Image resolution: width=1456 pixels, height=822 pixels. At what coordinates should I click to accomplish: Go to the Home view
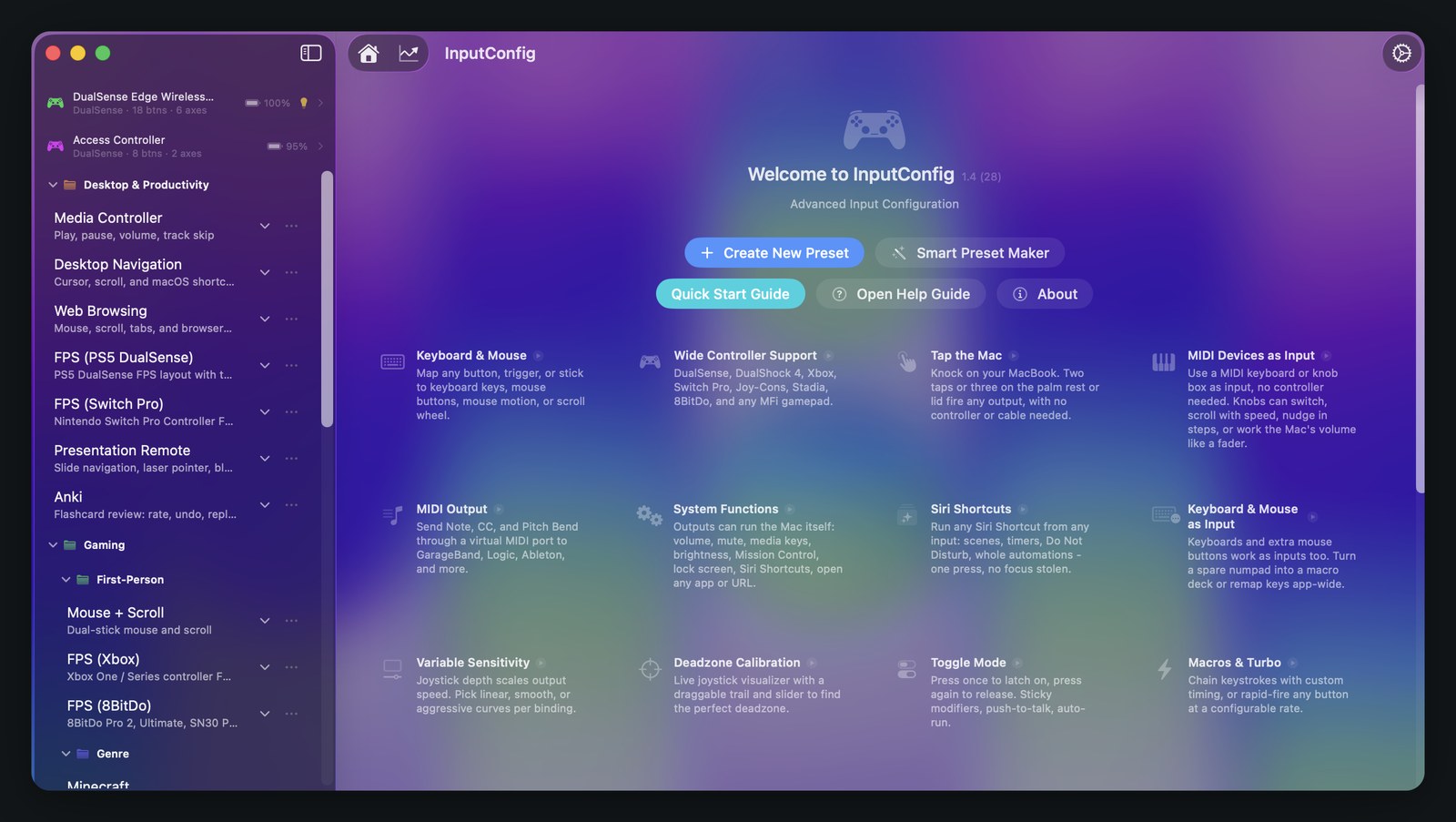point(369,54)
